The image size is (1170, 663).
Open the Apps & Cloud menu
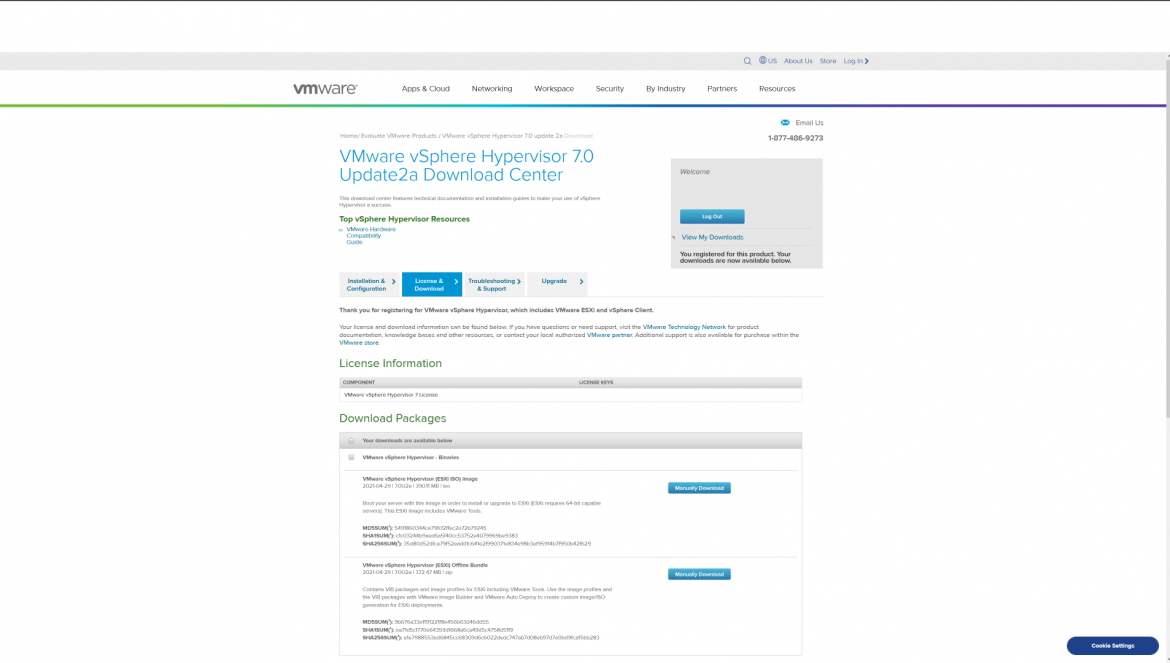(425, 89)
